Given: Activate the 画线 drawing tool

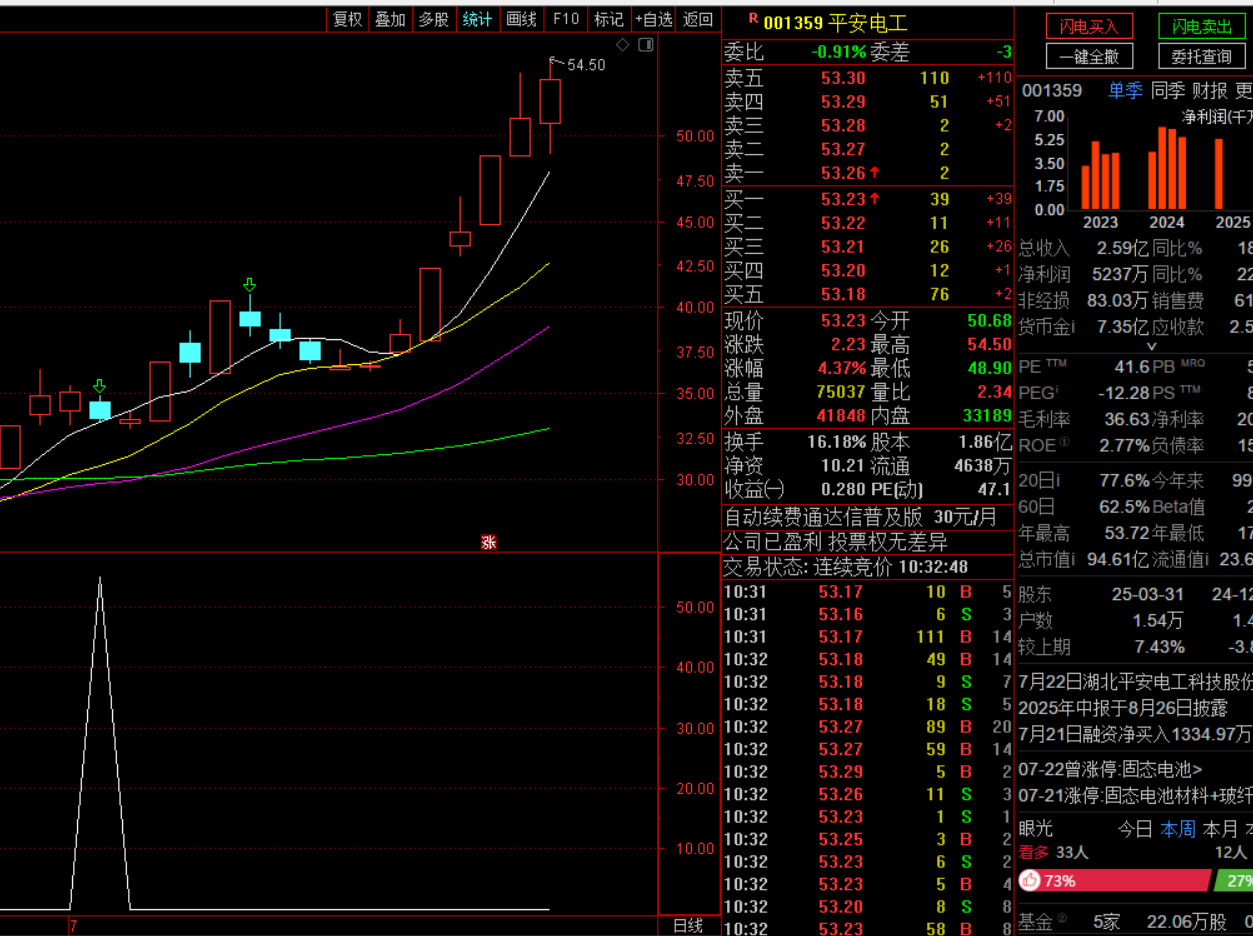Looking at the screenshot, I should (x=521, y=19).
